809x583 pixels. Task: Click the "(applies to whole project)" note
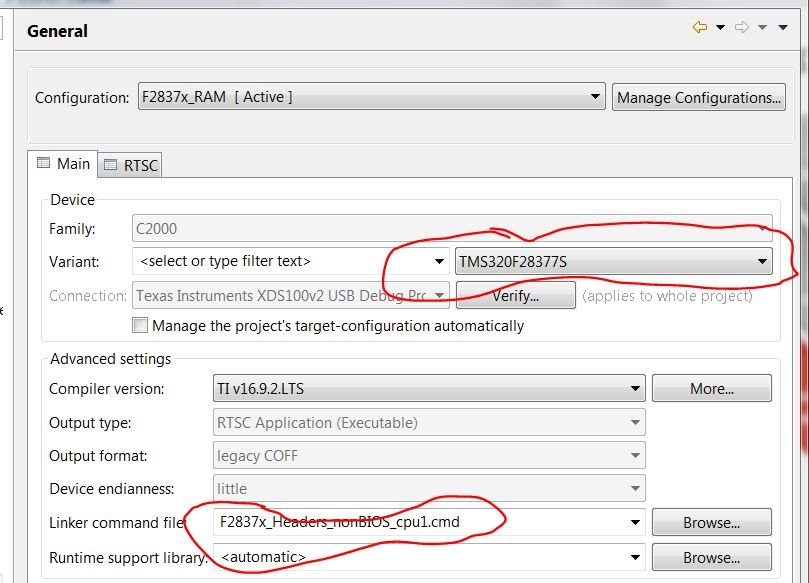667,296
